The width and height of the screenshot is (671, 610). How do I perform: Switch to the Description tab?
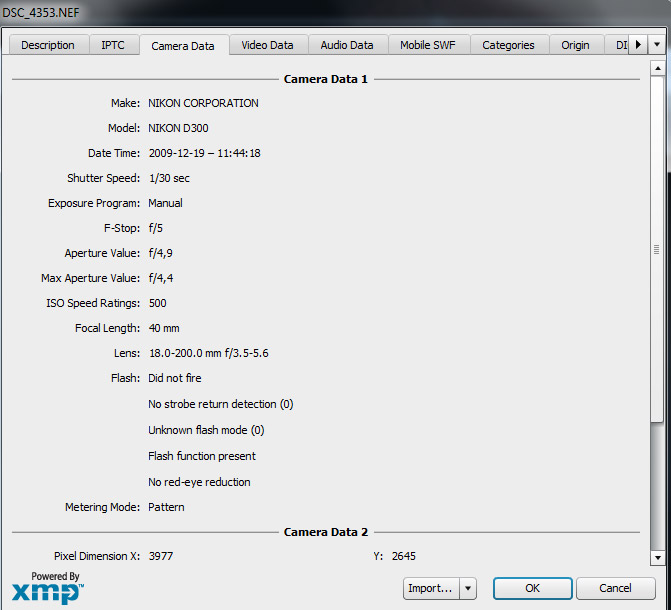click(48, 45)
